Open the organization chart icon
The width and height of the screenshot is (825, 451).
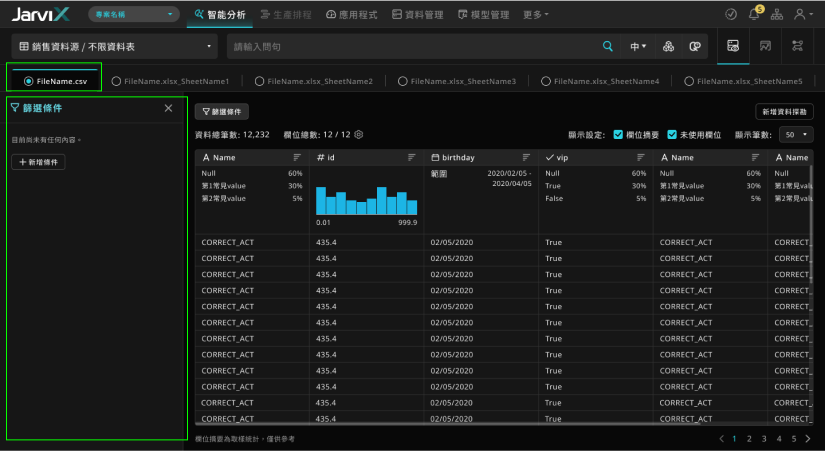(x=777, y=14)
